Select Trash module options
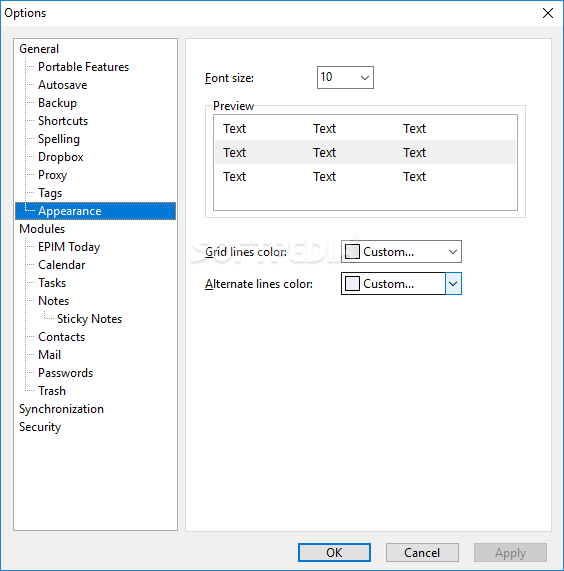Screen dimensions: 564x571 [52, 391]
